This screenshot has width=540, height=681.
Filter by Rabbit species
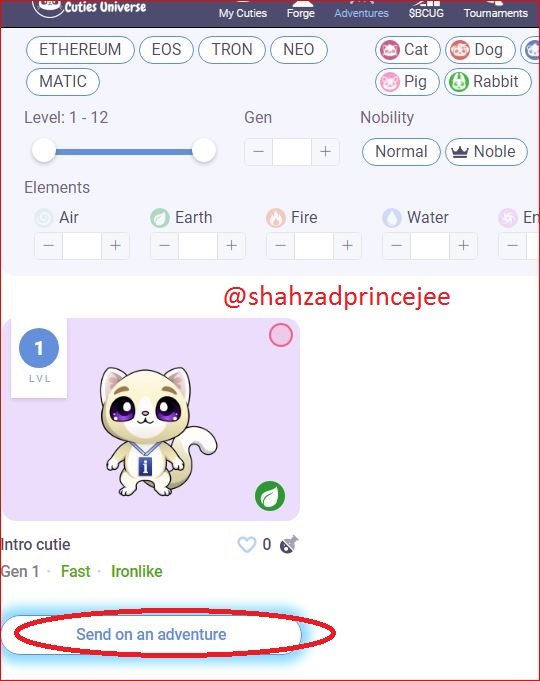point(487,82)
